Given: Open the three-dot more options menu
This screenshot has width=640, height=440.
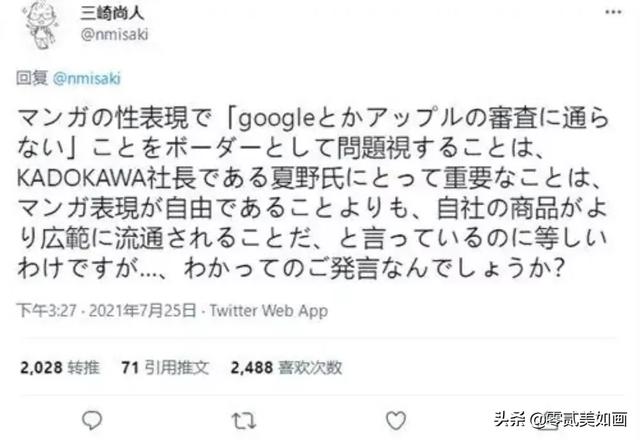Looking at the screenshot, I should point(613,12).
